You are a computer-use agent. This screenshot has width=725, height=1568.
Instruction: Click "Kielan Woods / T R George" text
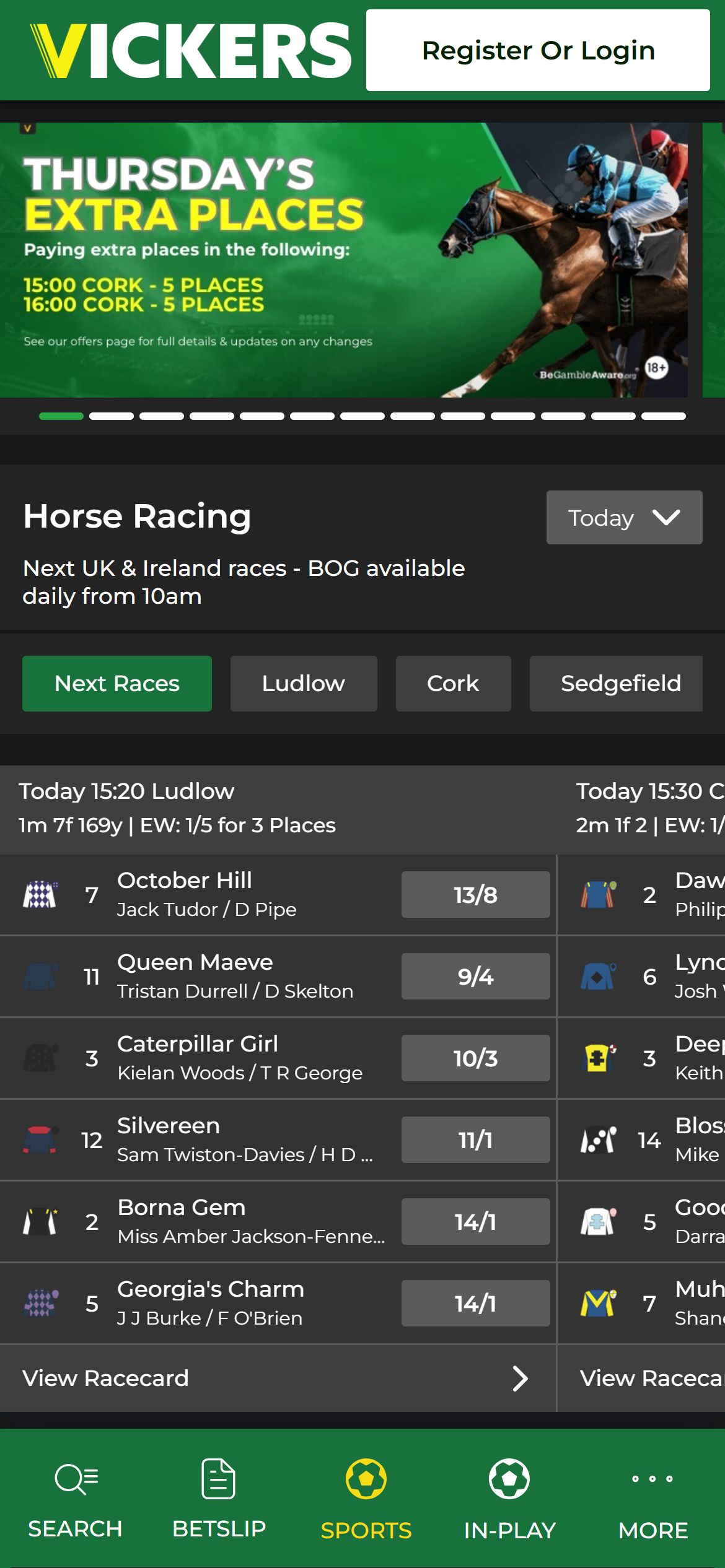240,1073
